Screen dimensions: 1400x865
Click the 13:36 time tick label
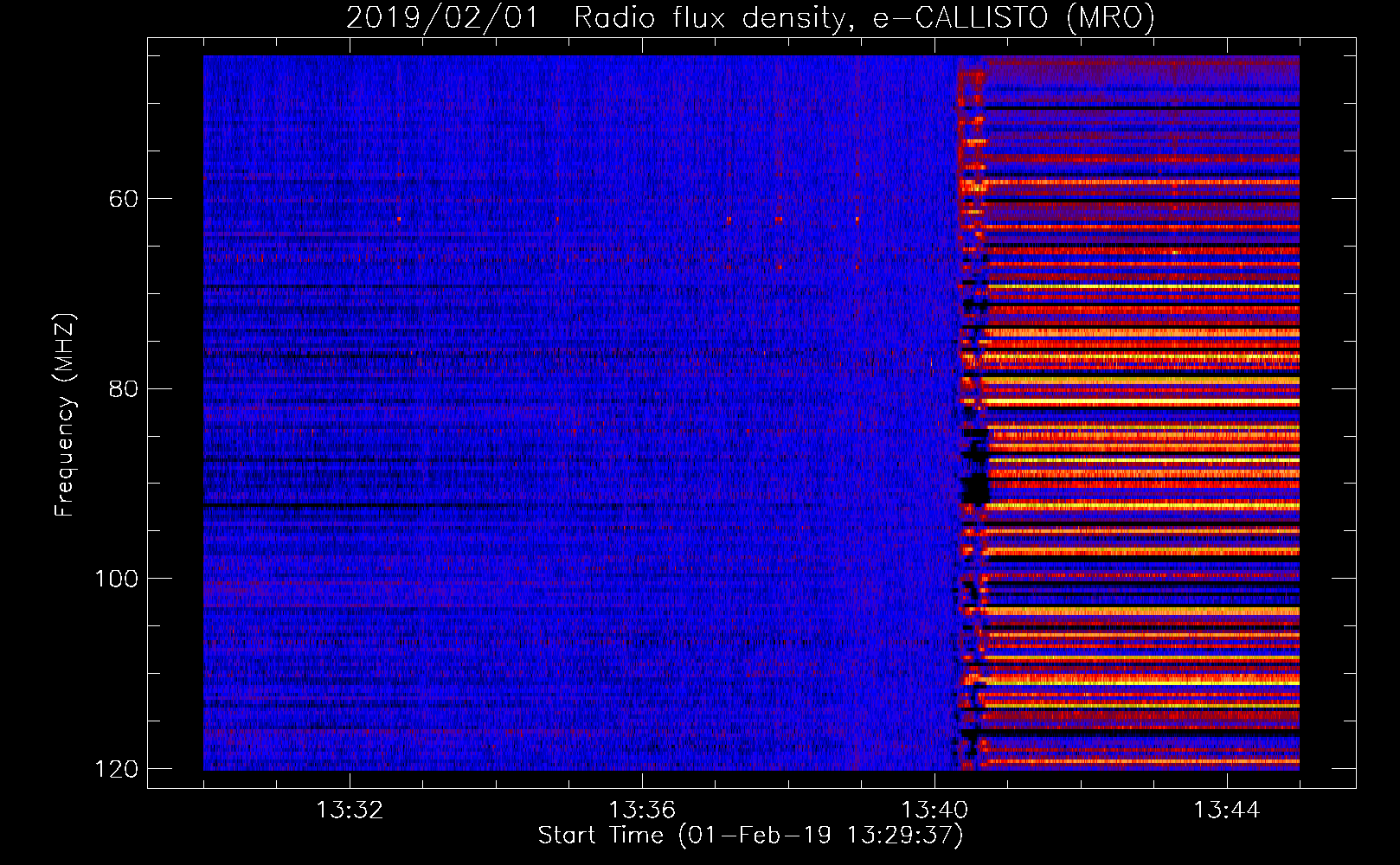point(642,811)
